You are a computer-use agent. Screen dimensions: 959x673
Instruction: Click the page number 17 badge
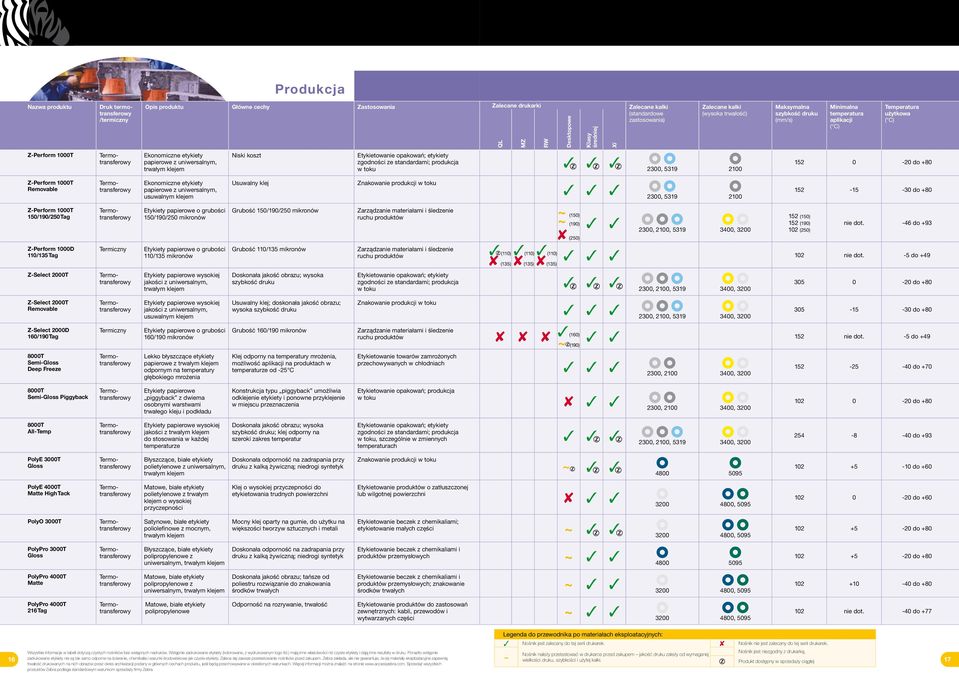click(947, 659)
